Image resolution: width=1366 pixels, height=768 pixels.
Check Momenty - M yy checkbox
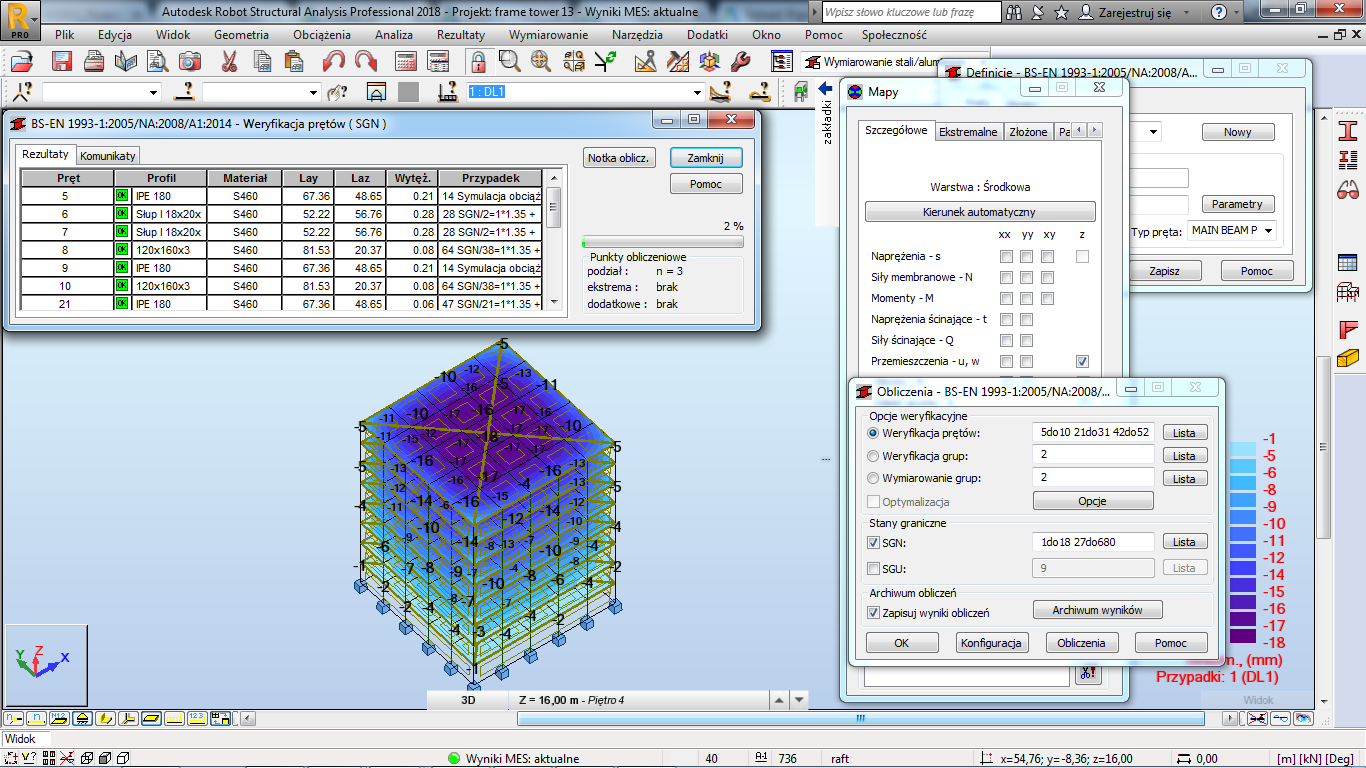pyautogui.click(x=1027, y=298)
